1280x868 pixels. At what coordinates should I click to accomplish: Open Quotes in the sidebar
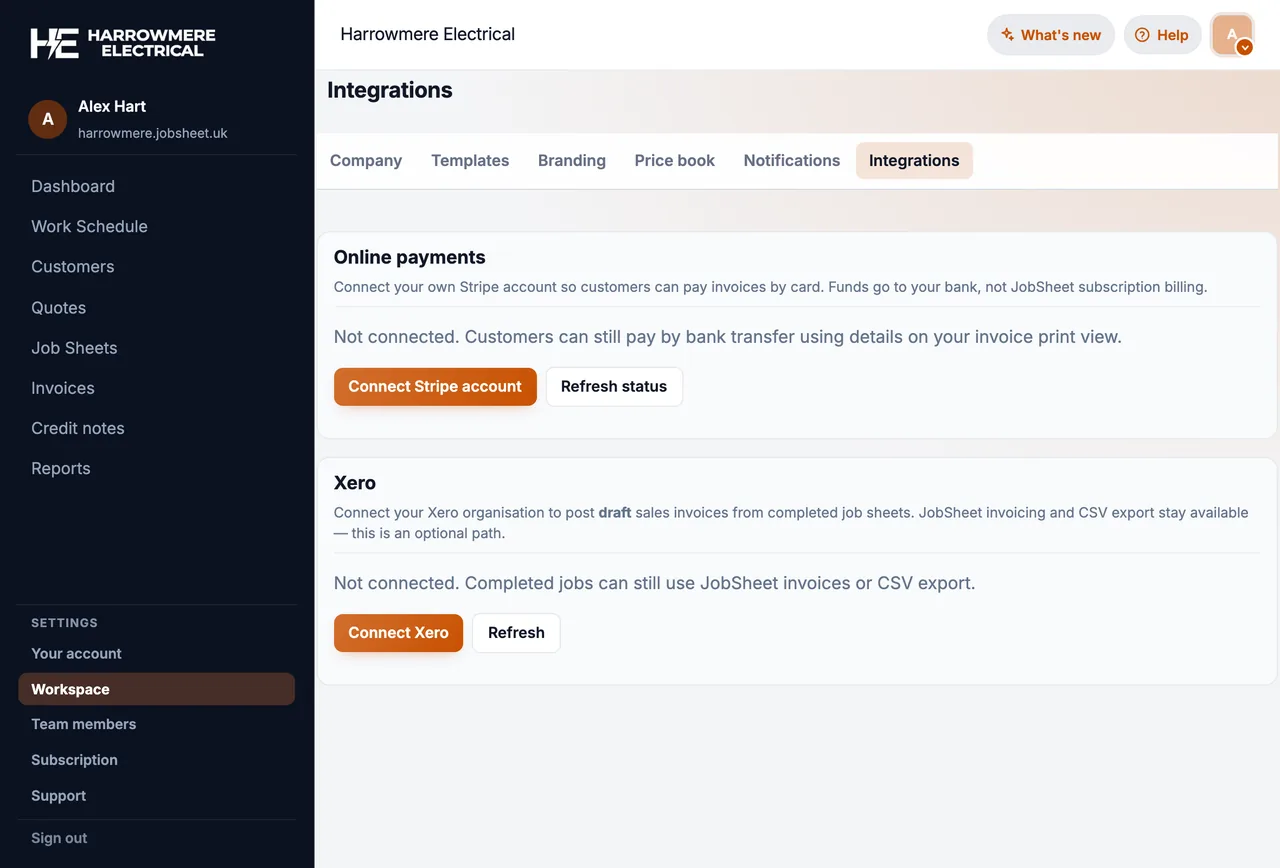point(59,308)
